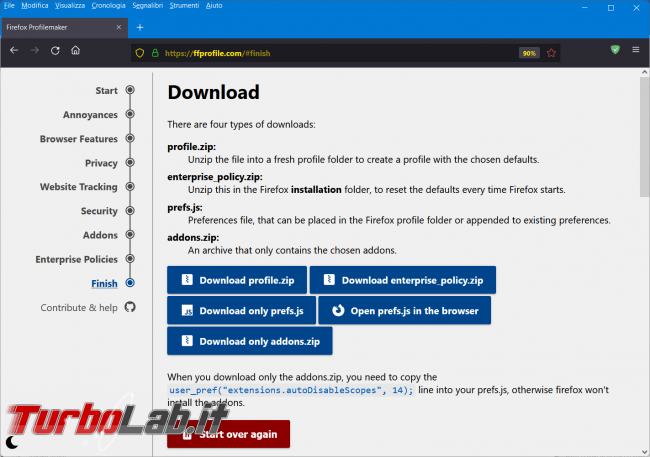Go back with the back arrow
This screenshot has height=457, width=650.
coord(14,51)
